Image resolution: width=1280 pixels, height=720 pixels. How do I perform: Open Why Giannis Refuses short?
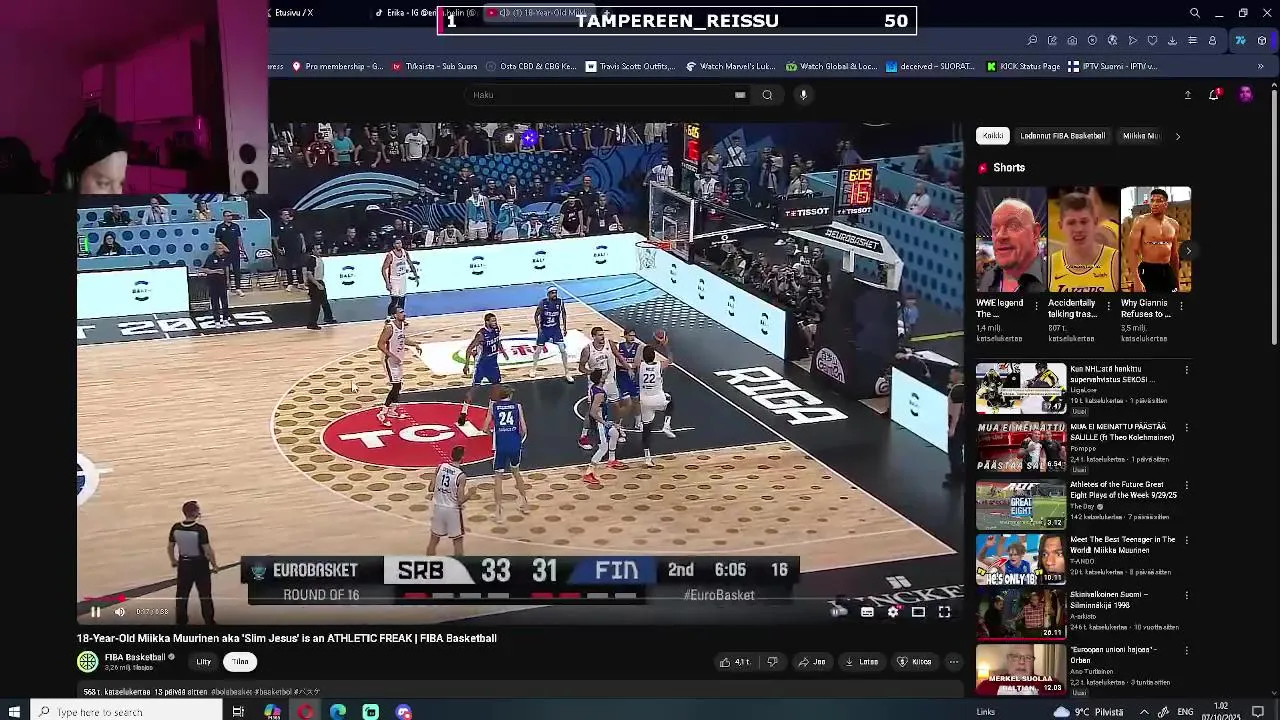(1156, 239)
